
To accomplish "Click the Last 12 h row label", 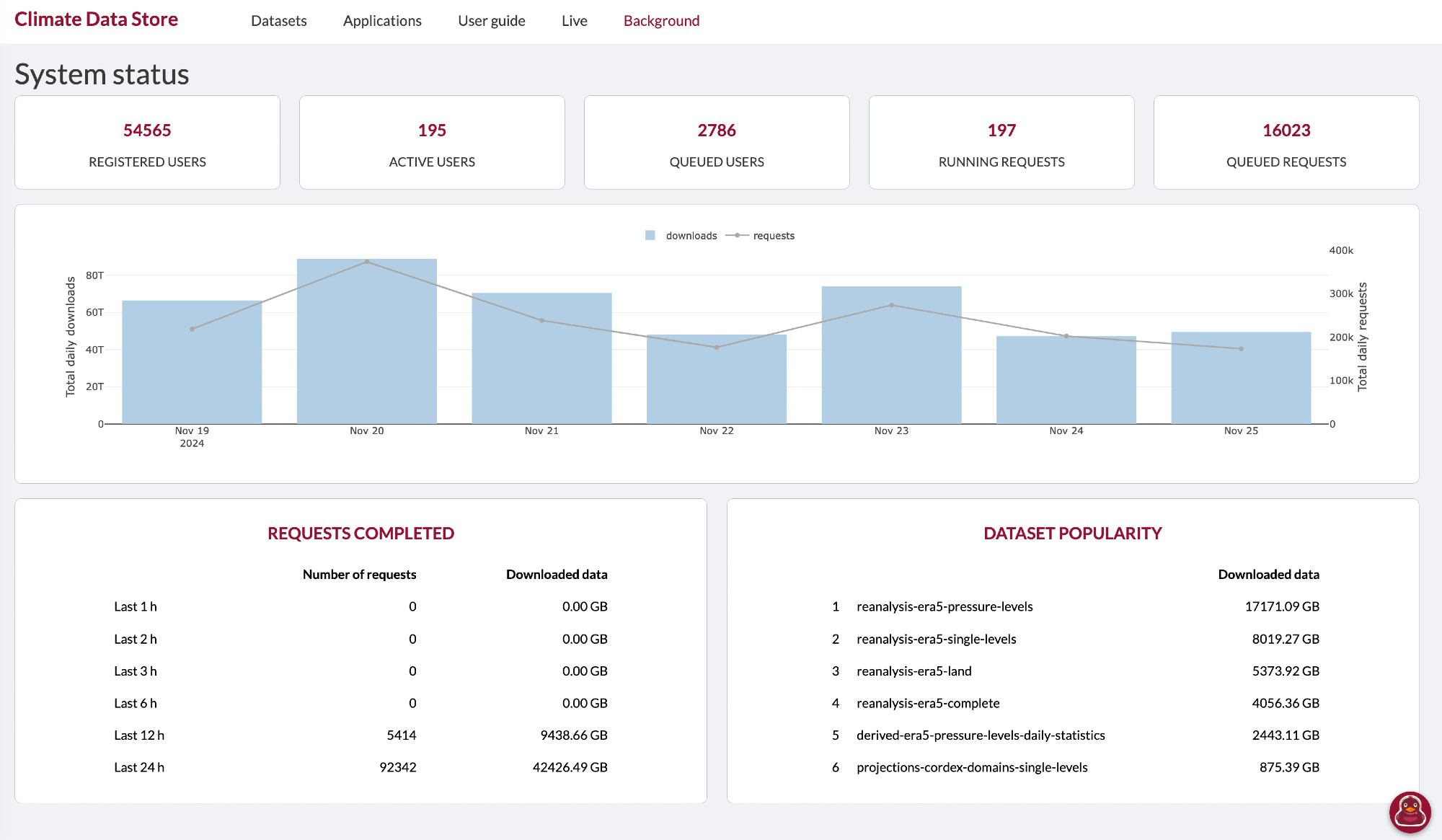I will 139,735.
